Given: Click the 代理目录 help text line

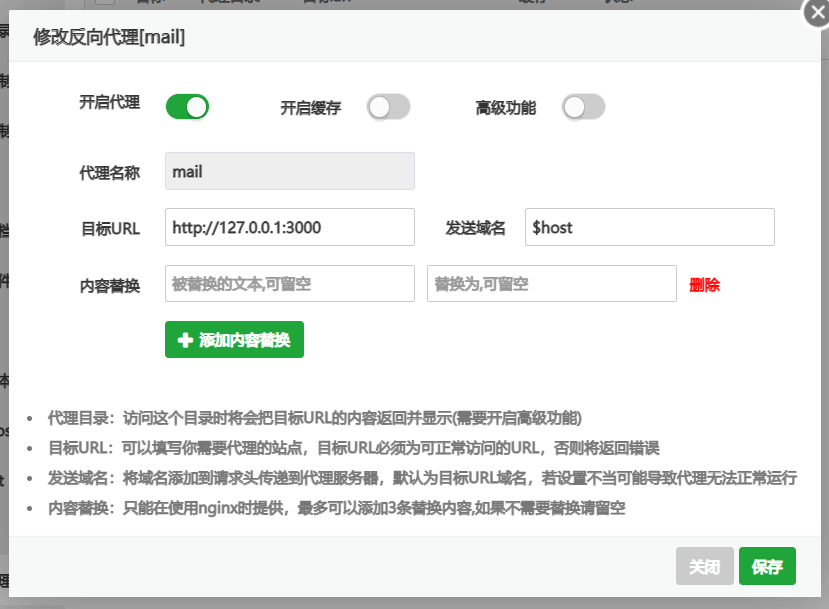Looking at the screenshot, I should click(x=315, y=417).
